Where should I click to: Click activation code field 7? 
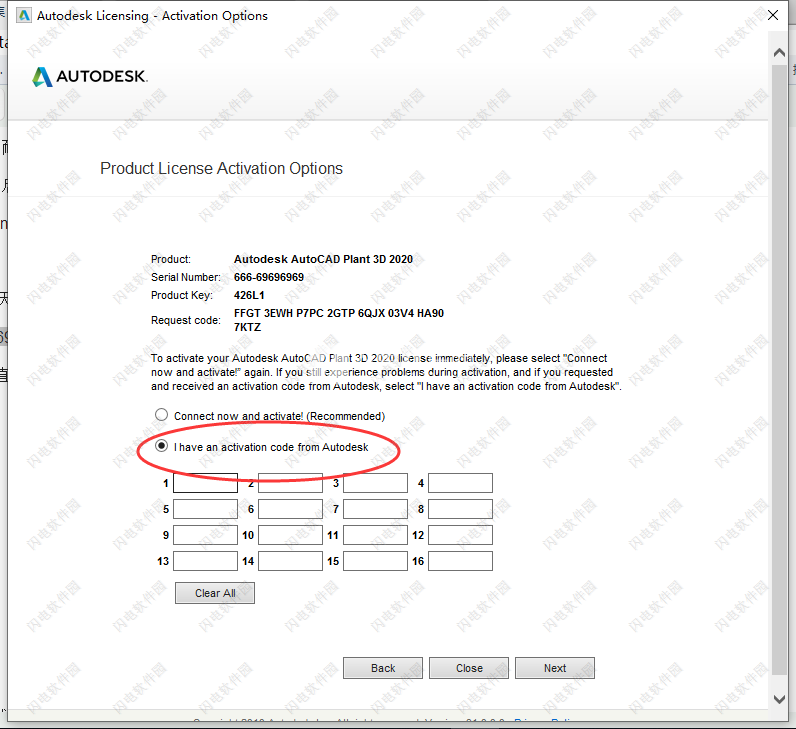(376, 509)
